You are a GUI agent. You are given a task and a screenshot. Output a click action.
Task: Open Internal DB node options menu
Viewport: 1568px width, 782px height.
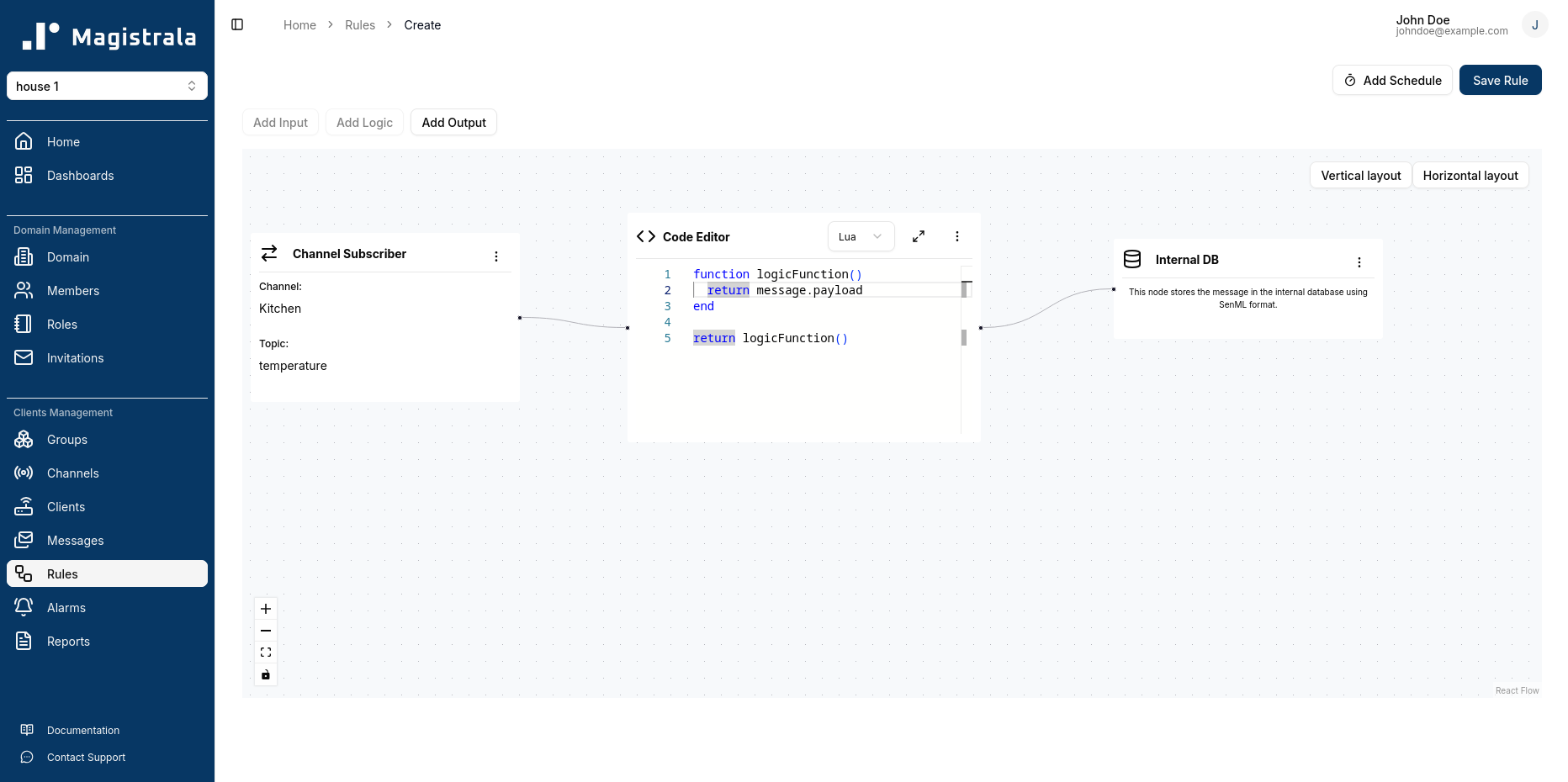point(1359,262)
